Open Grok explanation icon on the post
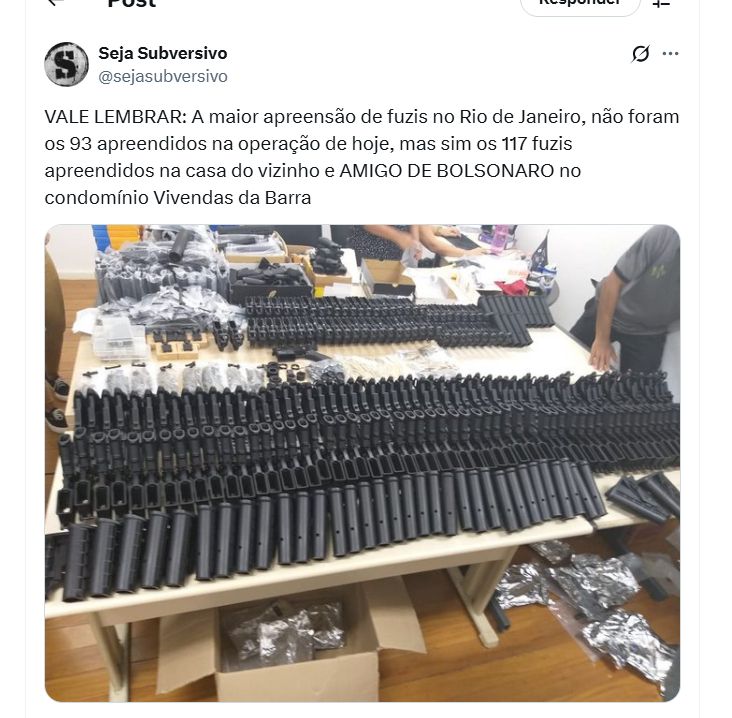This screenshot has height=718, width=732. pyautogui.click(x=640, y=54)
